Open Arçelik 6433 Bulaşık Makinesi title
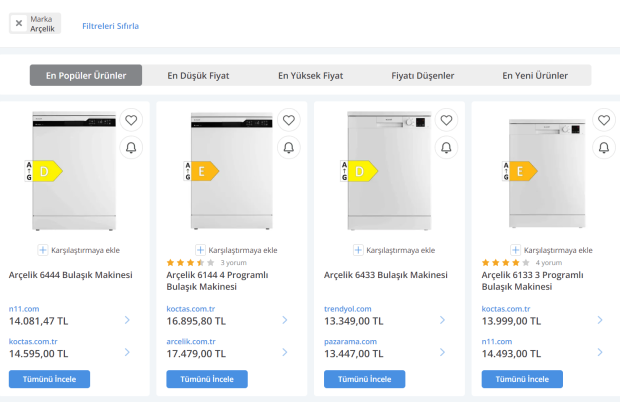 [386, 275]
